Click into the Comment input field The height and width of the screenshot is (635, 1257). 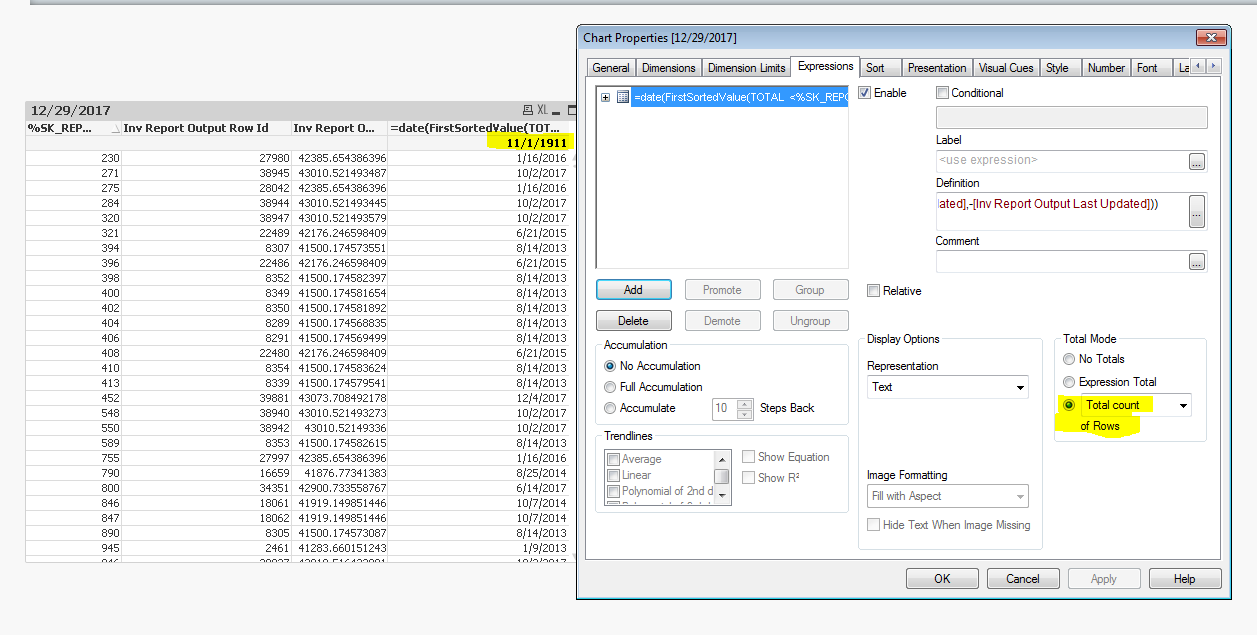(1061, 262)
